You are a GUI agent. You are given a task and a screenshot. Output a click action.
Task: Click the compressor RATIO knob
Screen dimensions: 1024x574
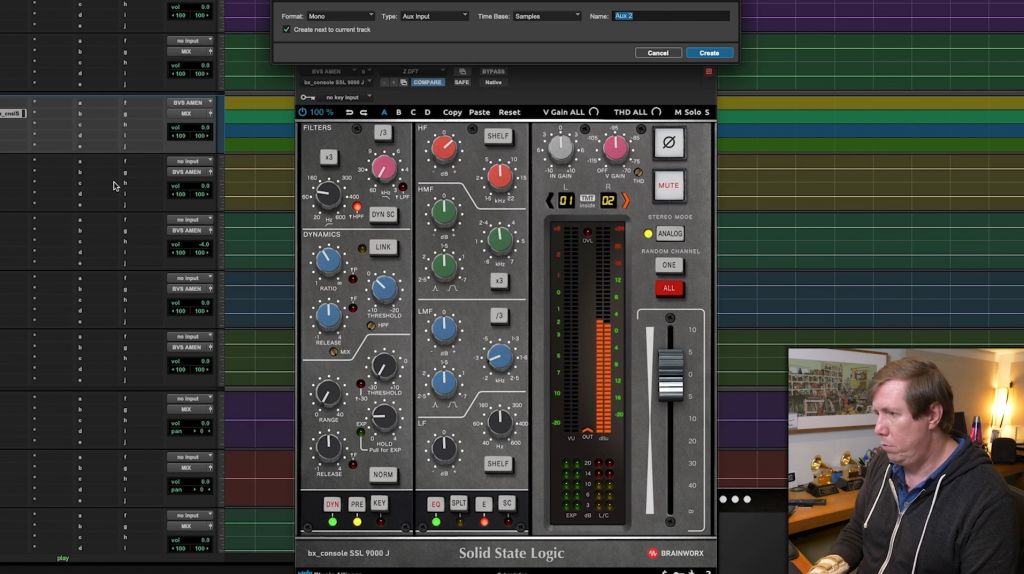[x=328, y=261]
